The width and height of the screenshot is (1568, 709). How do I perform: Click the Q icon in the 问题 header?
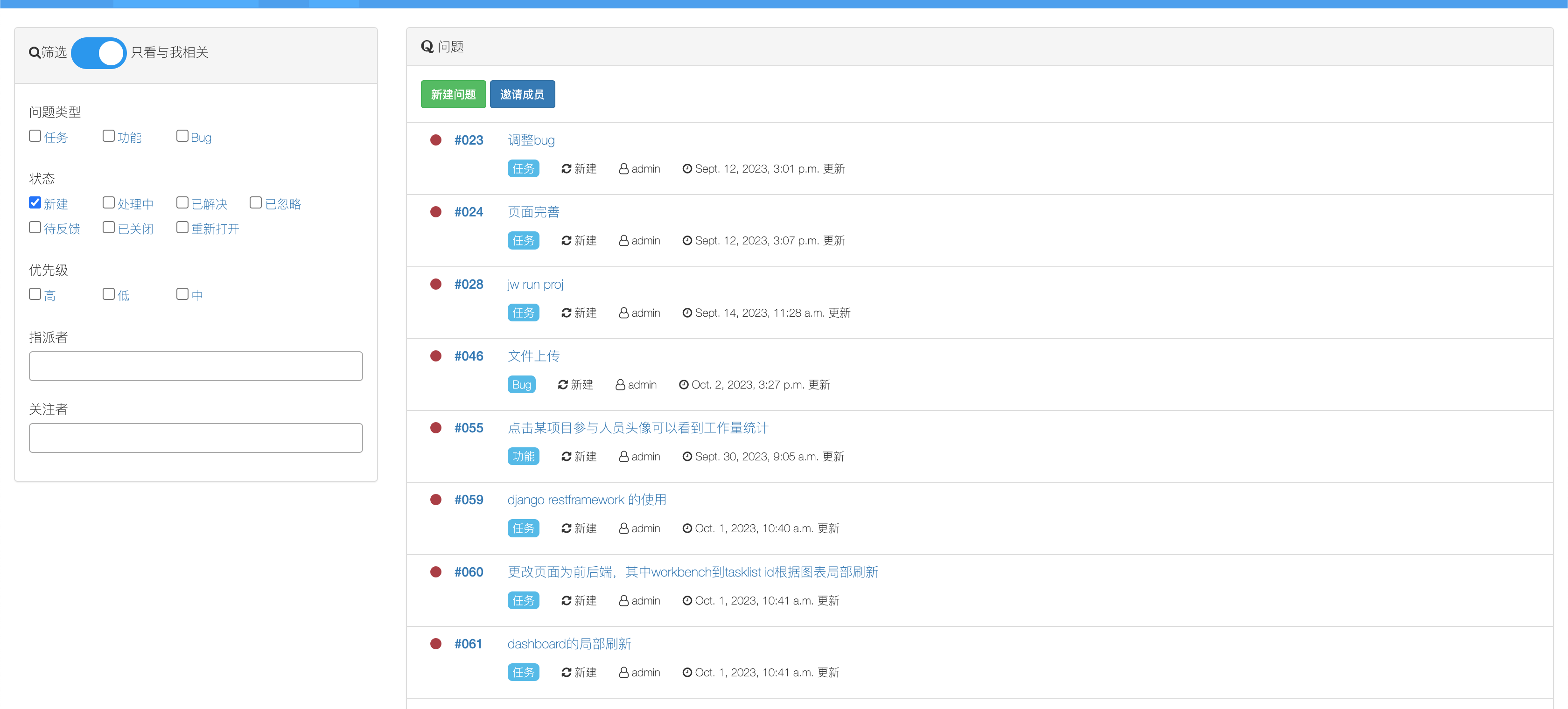(x=427, y=47)
